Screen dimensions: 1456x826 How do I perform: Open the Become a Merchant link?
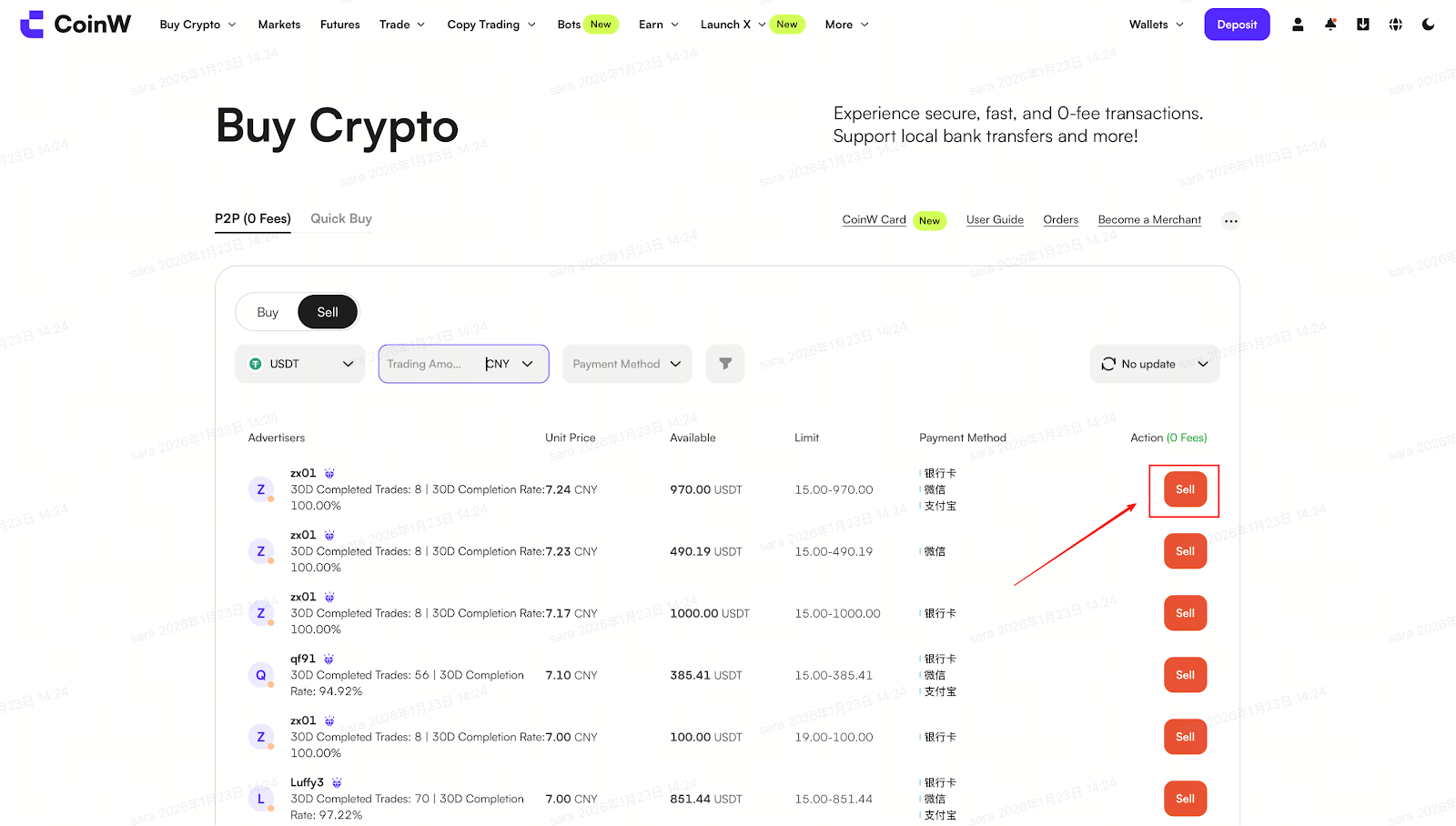(x=1149, y=220)
